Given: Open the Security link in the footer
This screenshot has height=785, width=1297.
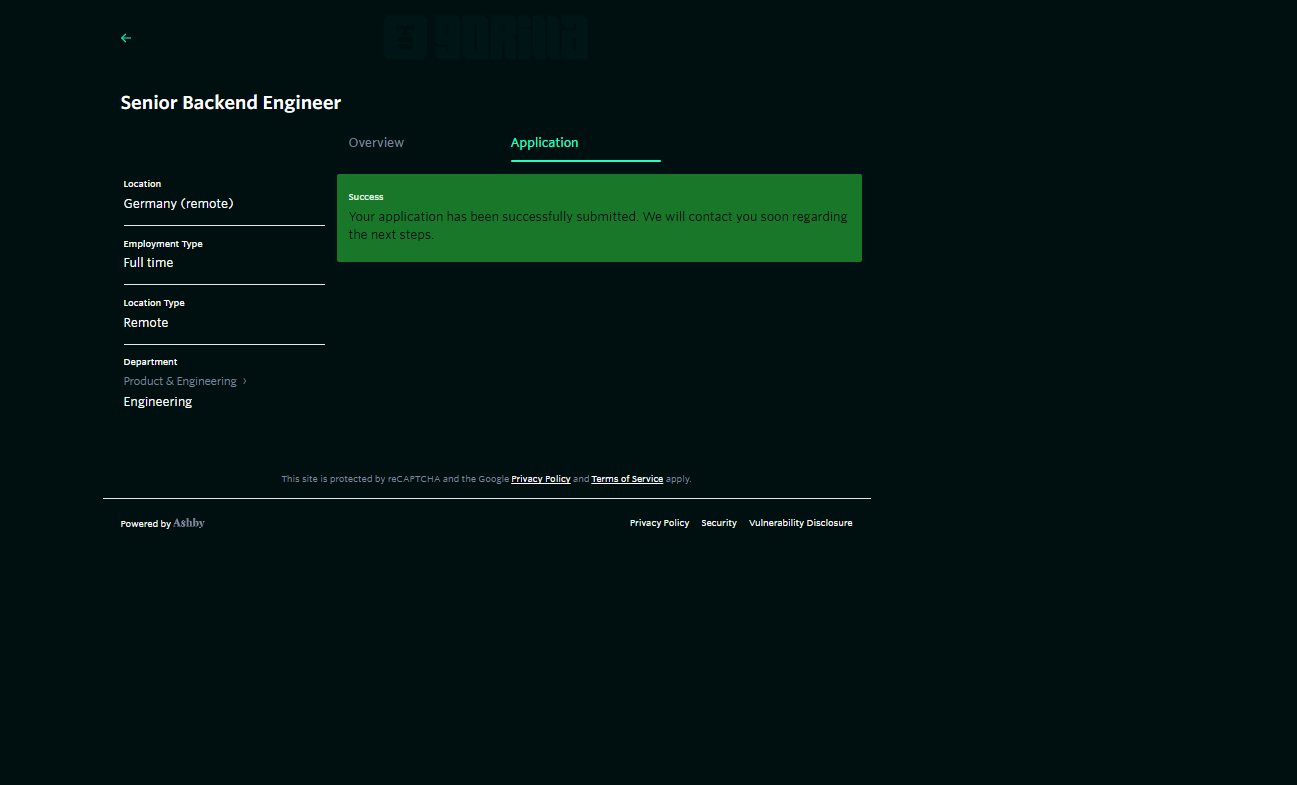Looking at the screenshot, I should (718, 523).
